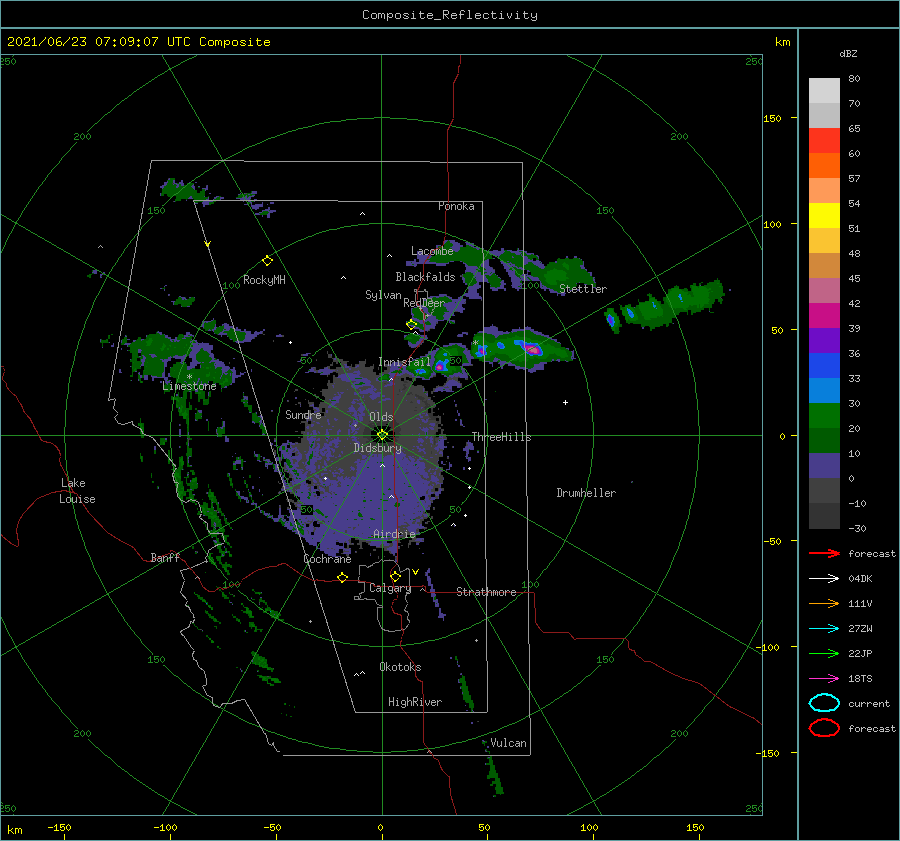Viewport: 900px width, 841px height.
Task: Click the cyan 27ZW arrow legend icon
Action: [824, 629]
